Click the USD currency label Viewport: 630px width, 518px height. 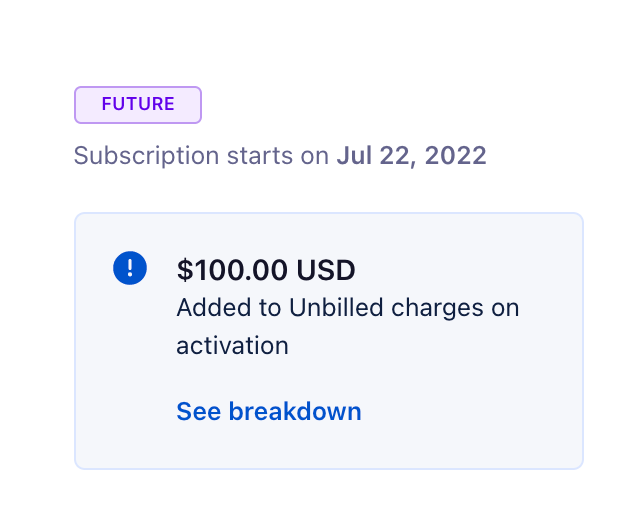click(x=326, y=270)
